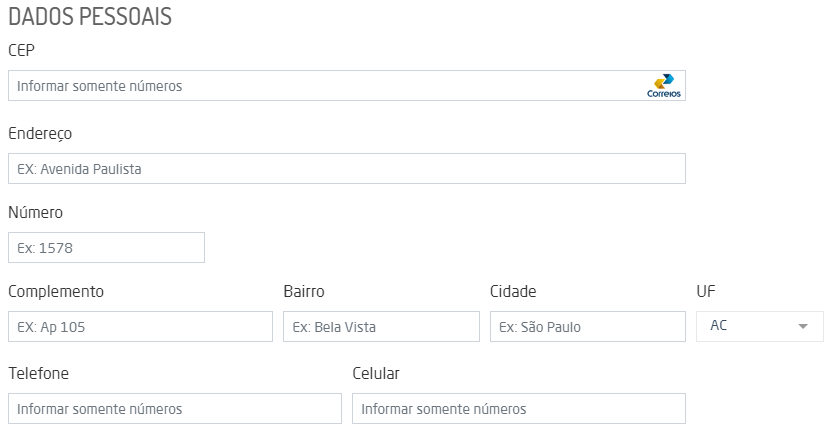The image size is (832, 434).
Task: Select the Número input box
Action: pos(106,248)
